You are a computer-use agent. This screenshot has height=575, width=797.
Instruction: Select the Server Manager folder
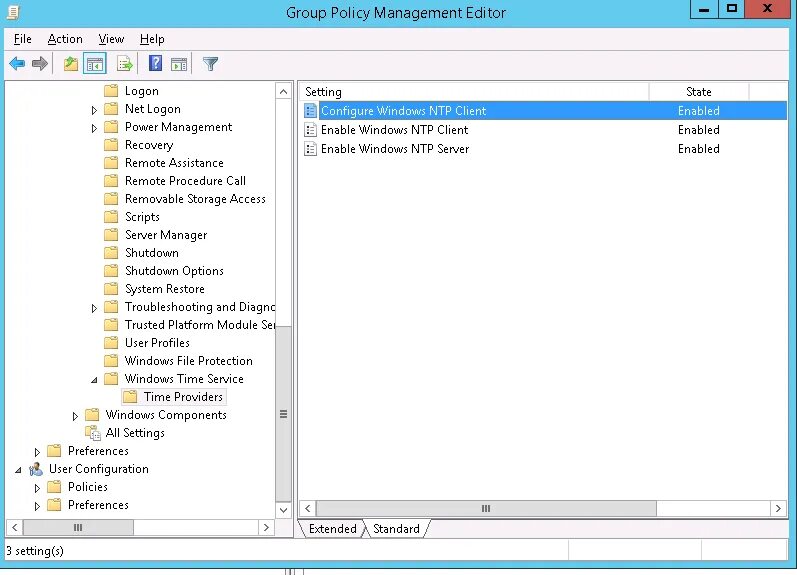pyautogui.click(x=166, y=235)
